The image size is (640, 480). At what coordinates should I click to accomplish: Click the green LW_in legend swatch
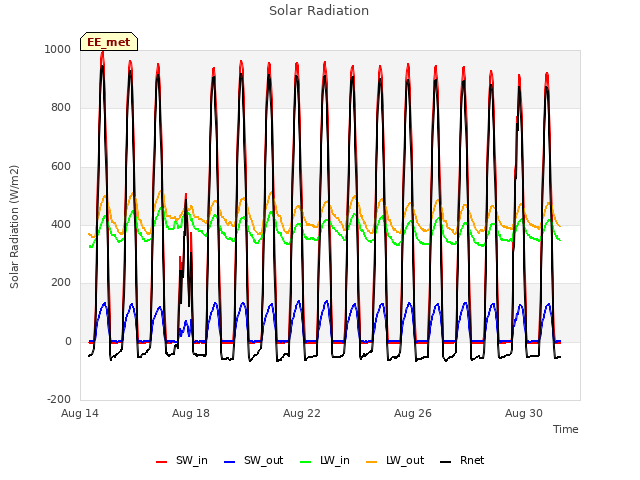pyautogui.click(x=306, y=462)
